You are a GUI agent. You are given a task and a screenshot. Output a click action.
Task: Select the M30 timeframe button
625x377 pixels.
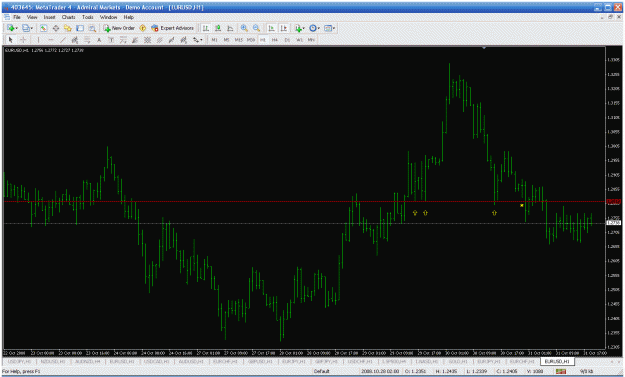(x=251, y=40)
